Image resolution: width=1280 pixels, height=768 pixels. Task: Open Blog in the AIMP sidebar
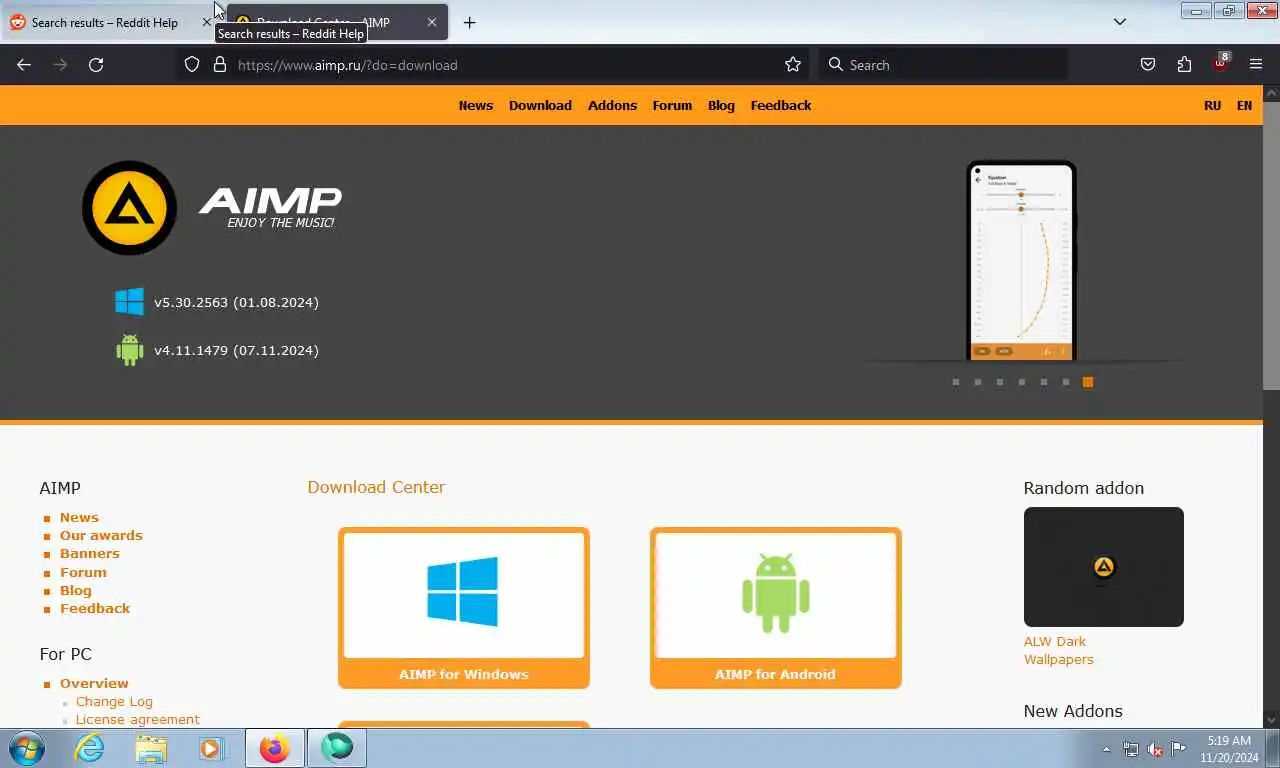click(75, 590)
